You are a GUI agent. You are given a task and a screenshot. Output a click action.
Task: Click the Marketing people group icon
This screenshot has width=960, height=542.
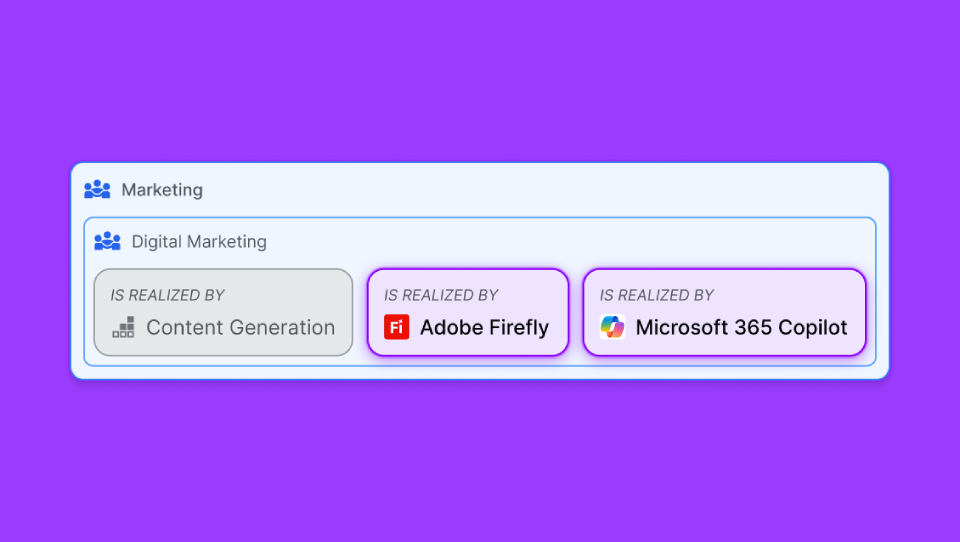tap(97, 189)
